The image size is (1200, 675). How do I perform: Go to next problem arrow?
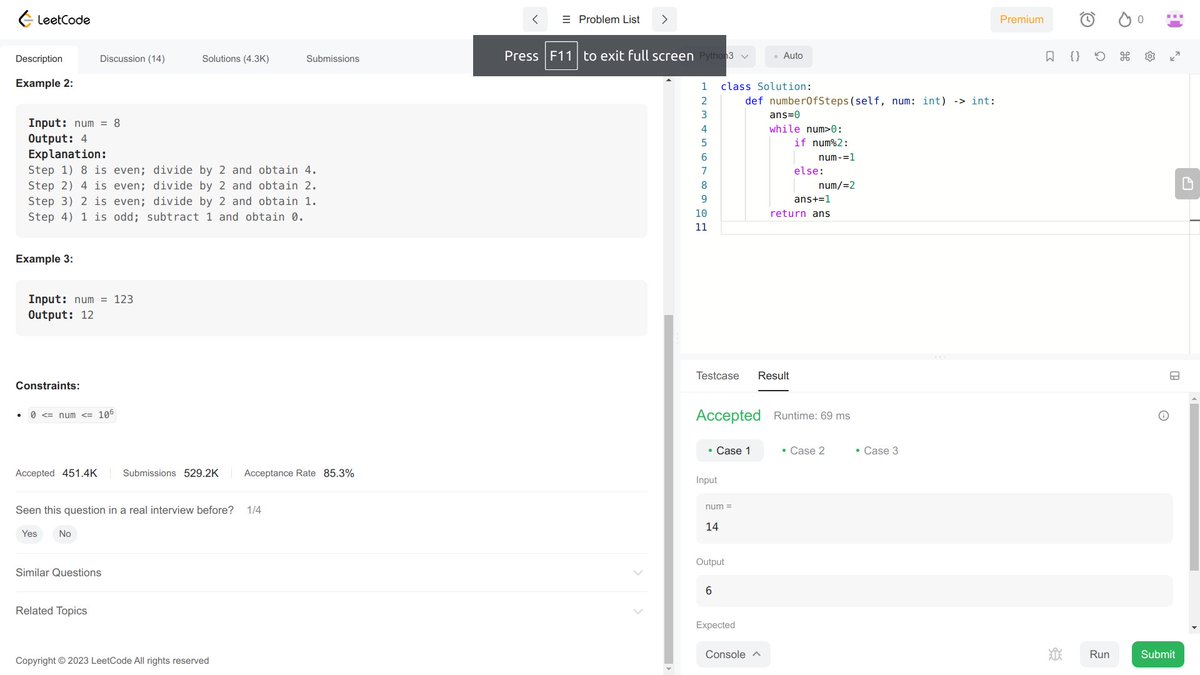pyautogui.click(x=664, y=19)
